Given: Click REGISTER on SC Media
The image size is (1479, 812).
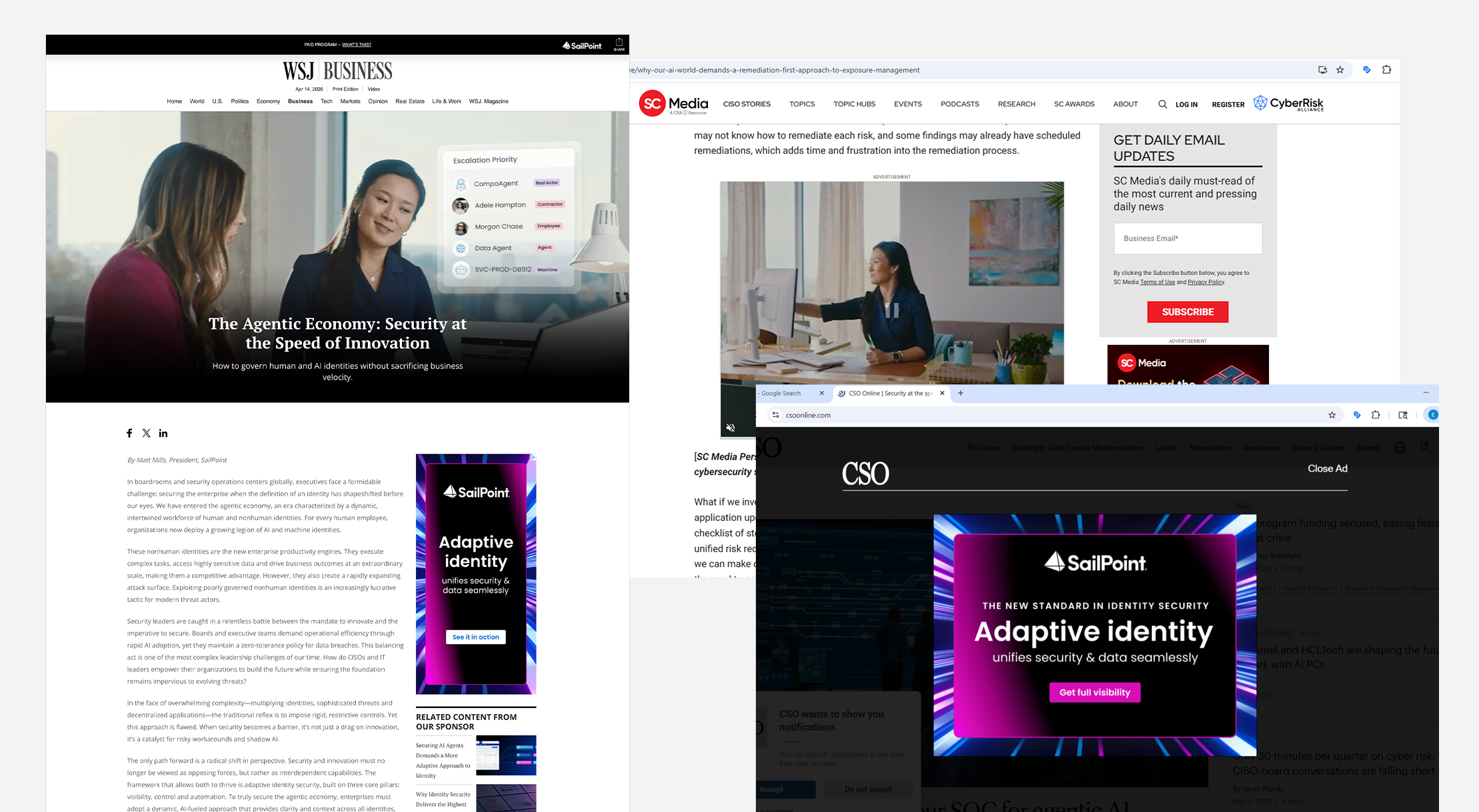Looking at the screenshot, I should coord(1228,105).
